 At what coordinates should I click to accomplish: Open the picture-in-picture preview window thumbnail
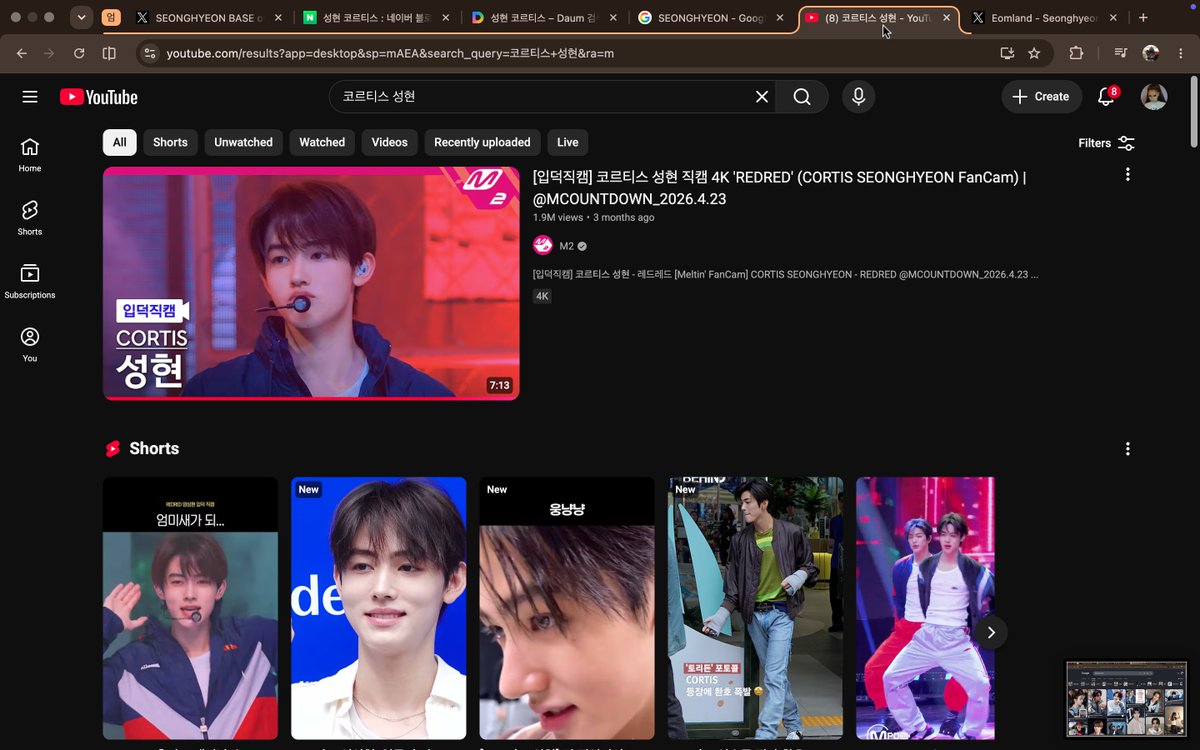point(1126,700)
